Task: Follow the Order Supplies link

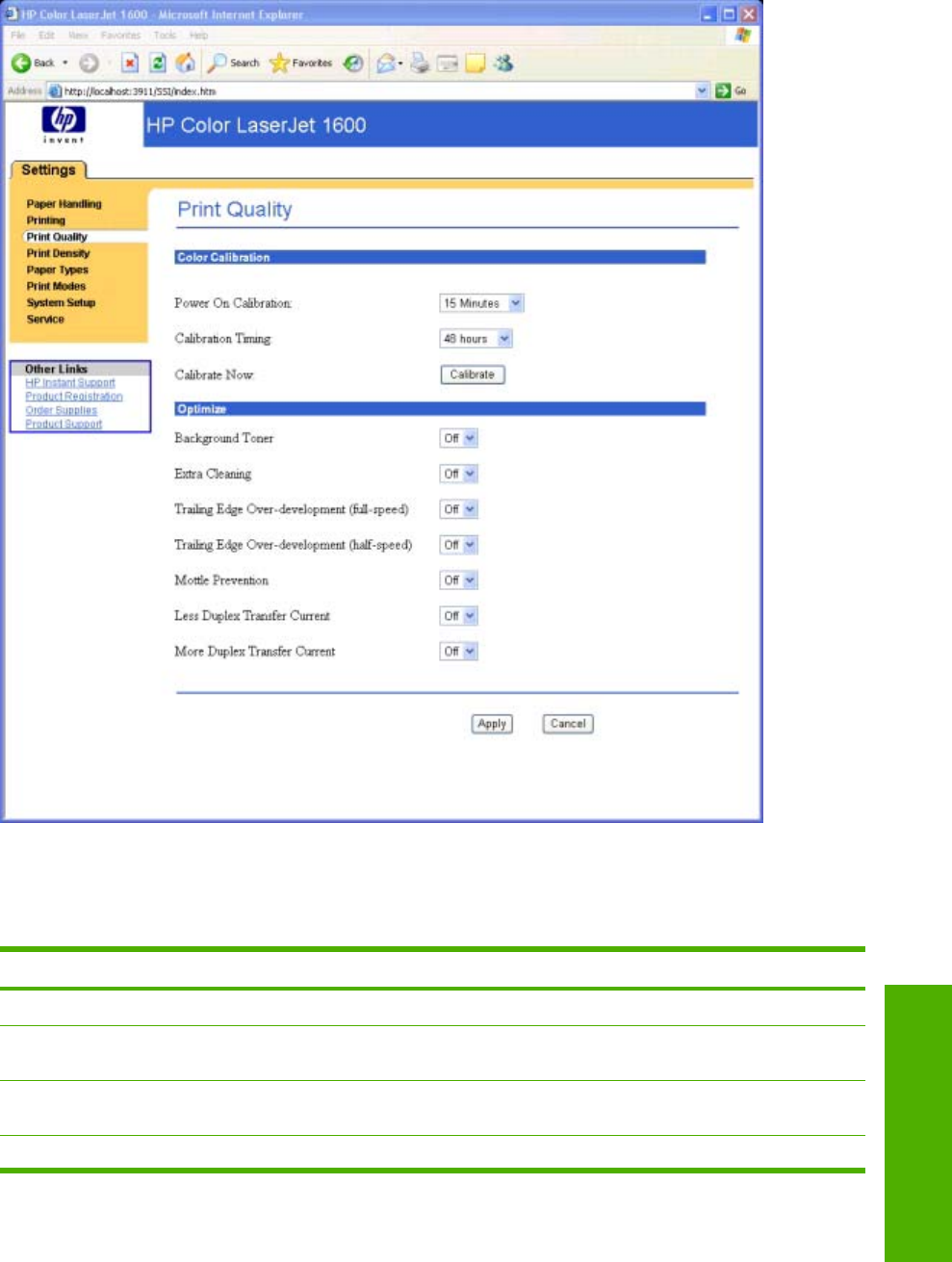Action: [61, 410]
